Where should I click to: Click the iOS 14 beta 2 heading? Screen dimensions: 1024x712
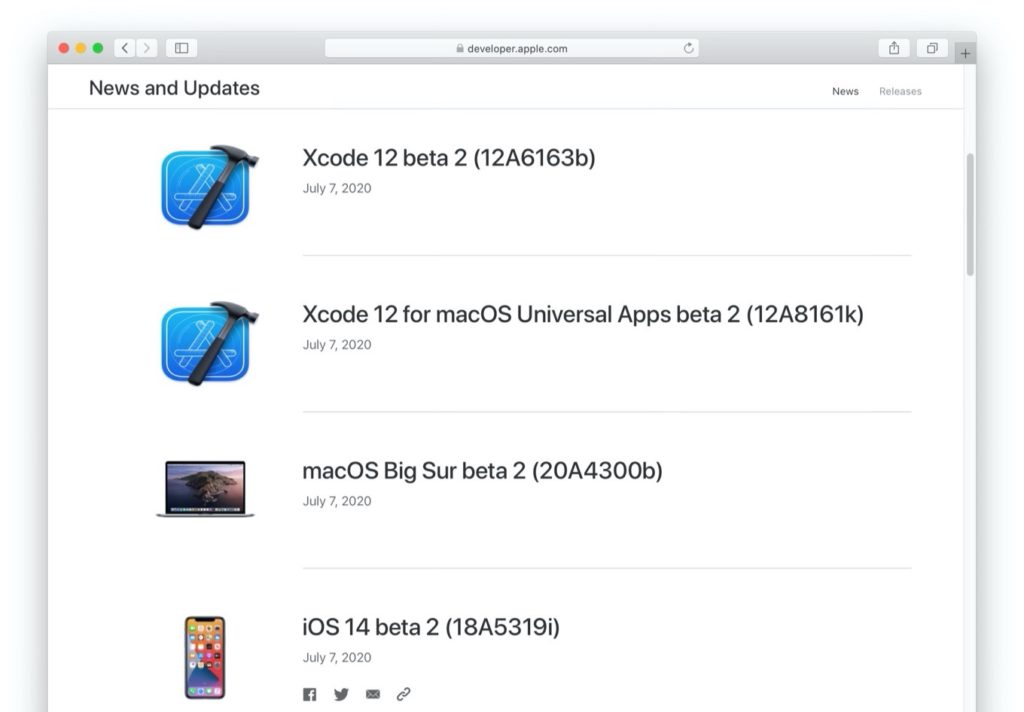431,628
